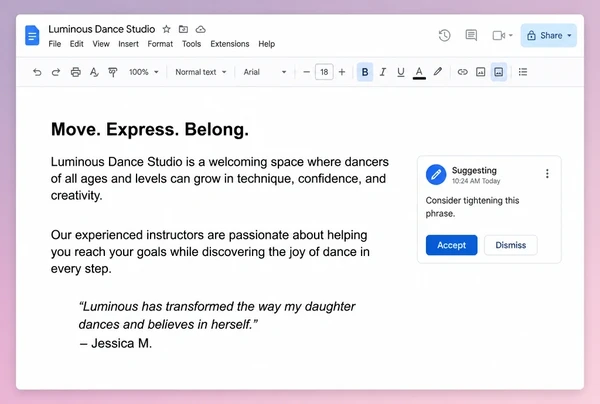Screen dimensions: 600x404
Task: Click the cloud save status icon
Action: tap(201, 29)
